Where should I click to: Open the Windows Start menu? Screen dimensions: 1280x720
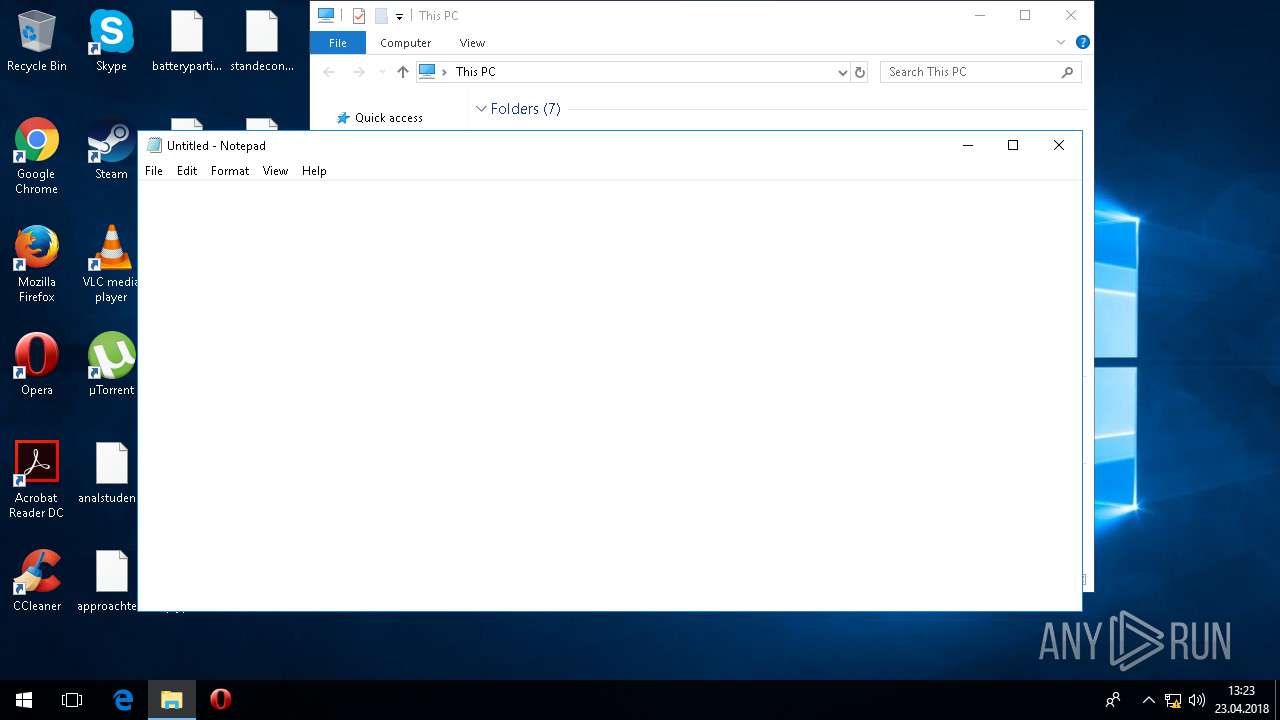click(24, 700)
